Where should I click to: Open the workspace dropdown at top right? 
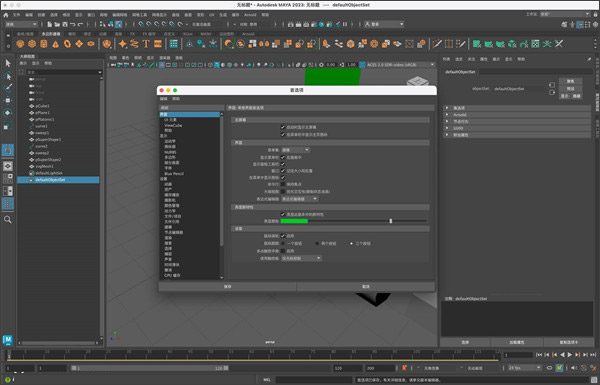pyautogui.click(x=565, y=14)
